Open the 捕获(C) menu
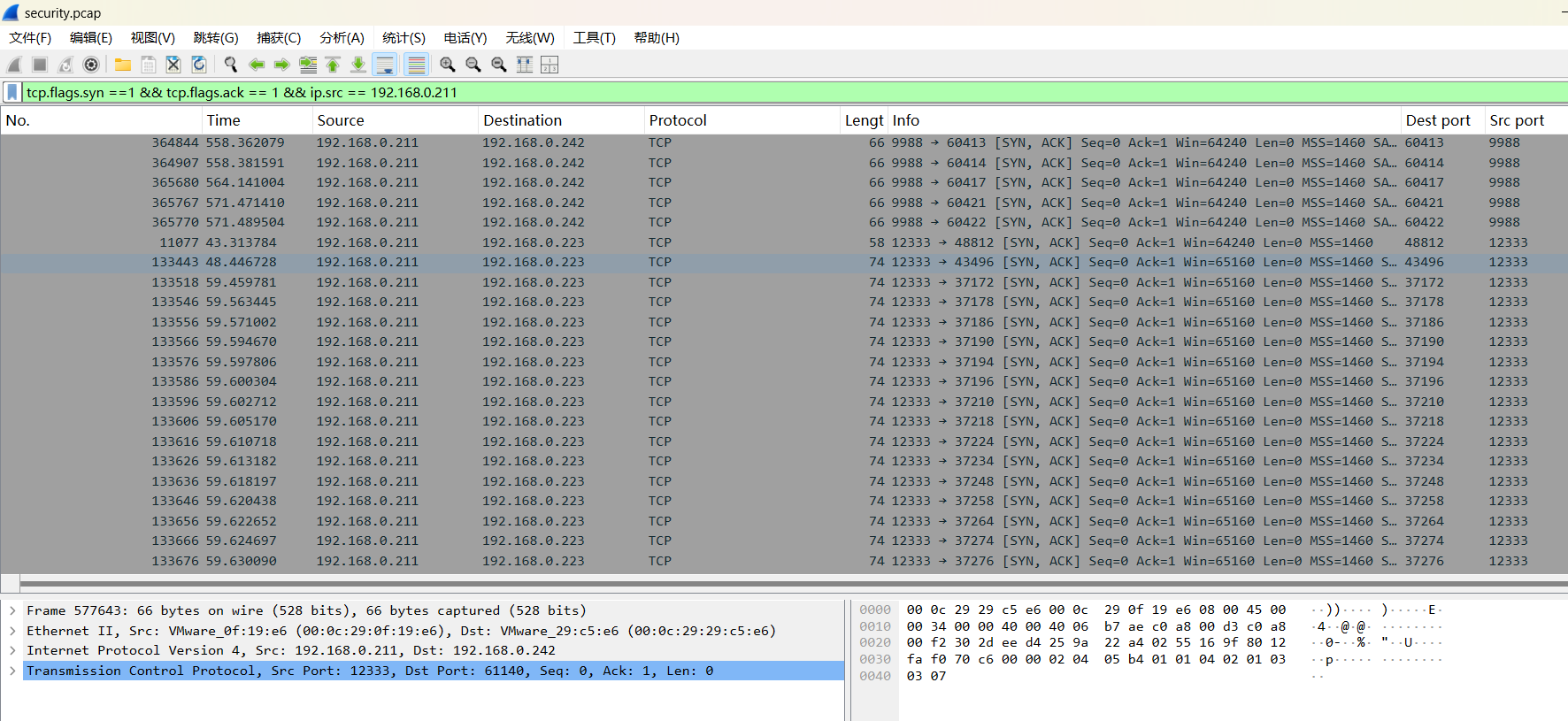This screenshot has height=721, width=1568. point(279,38)
